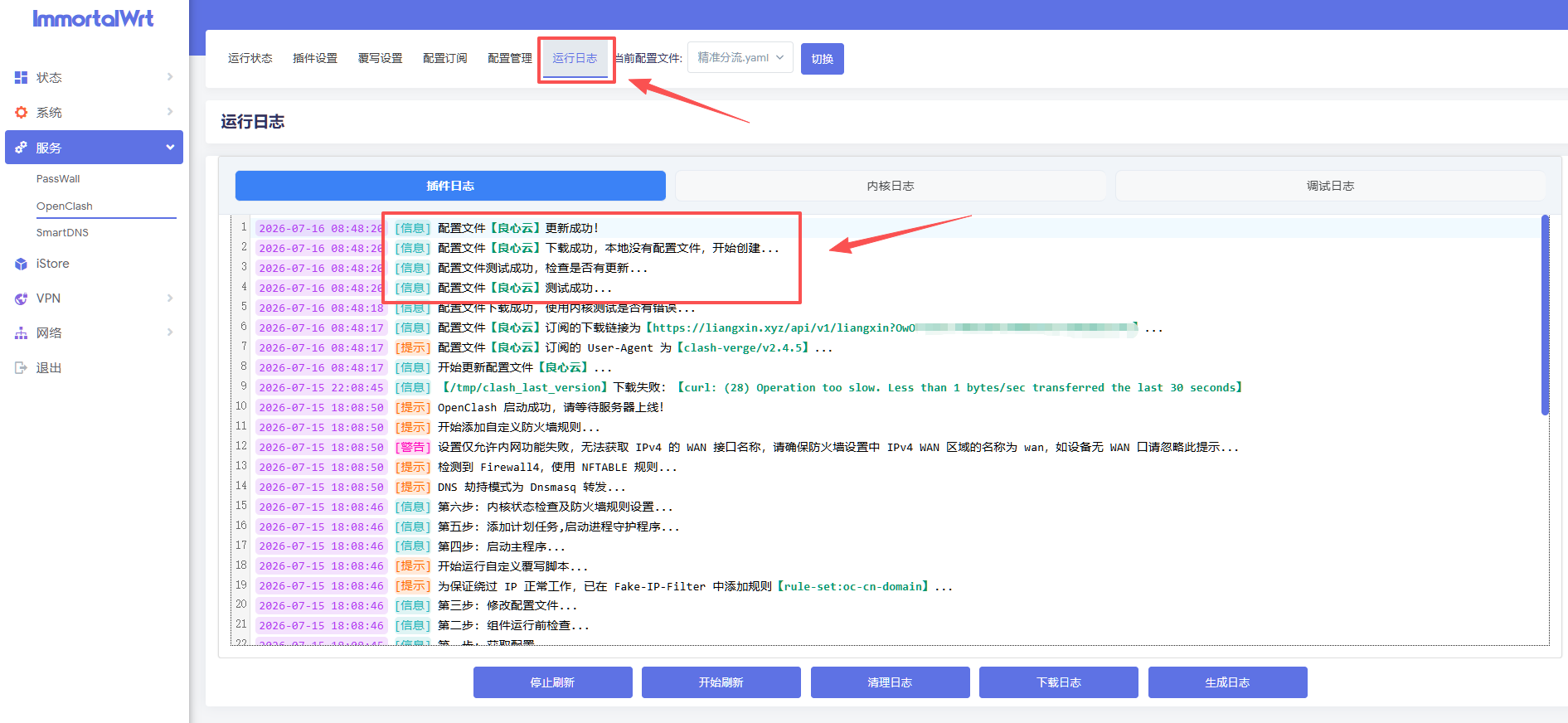This screenshot has height=723, width=1568.
Task: Click the 警告 WAN interface log line
Action: point(837,448)
